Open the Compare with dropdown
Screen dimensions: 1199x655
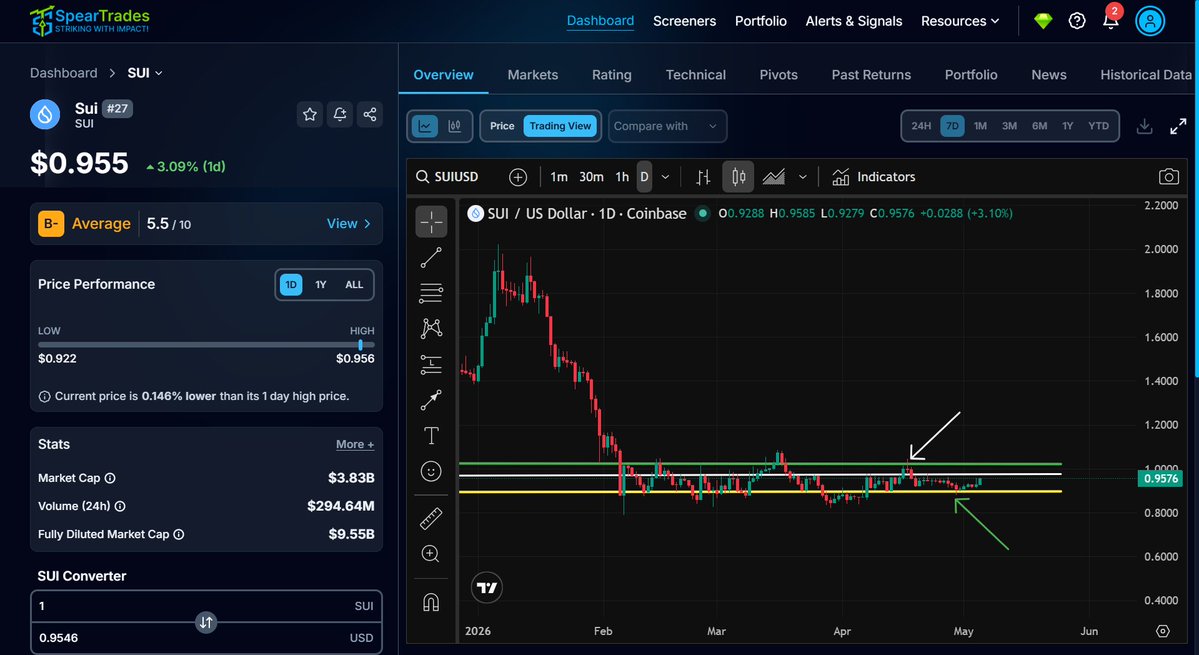[x=667, y=126]
